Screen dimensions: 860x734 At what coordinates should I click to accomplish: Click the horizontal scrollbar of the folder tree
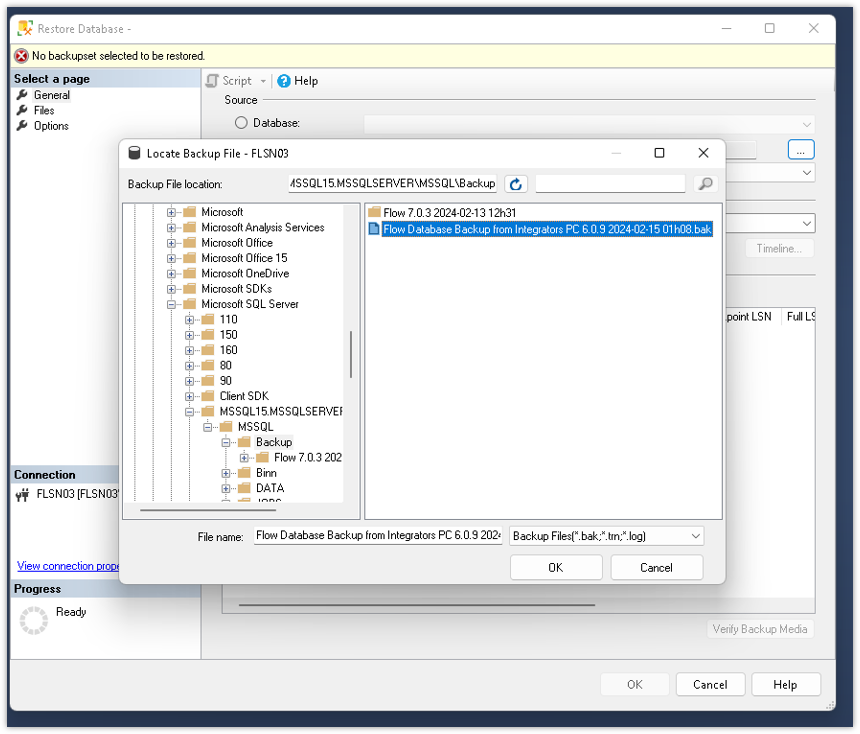208,510
